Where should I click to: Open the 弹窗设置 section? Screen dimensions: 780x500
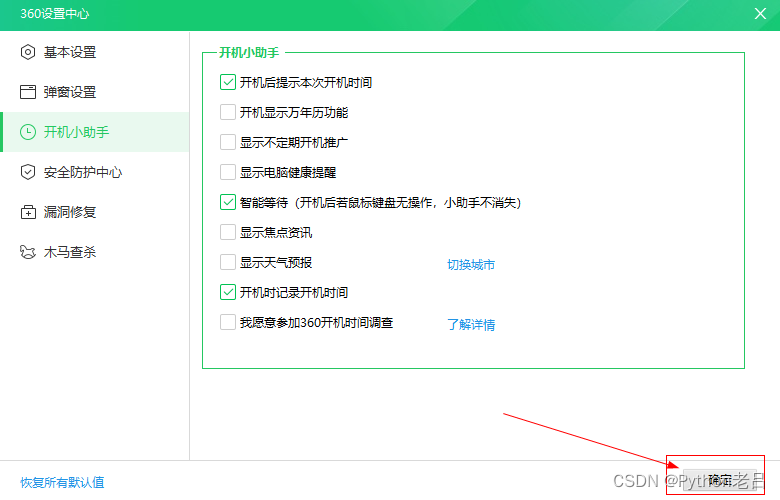click(95, 92)
